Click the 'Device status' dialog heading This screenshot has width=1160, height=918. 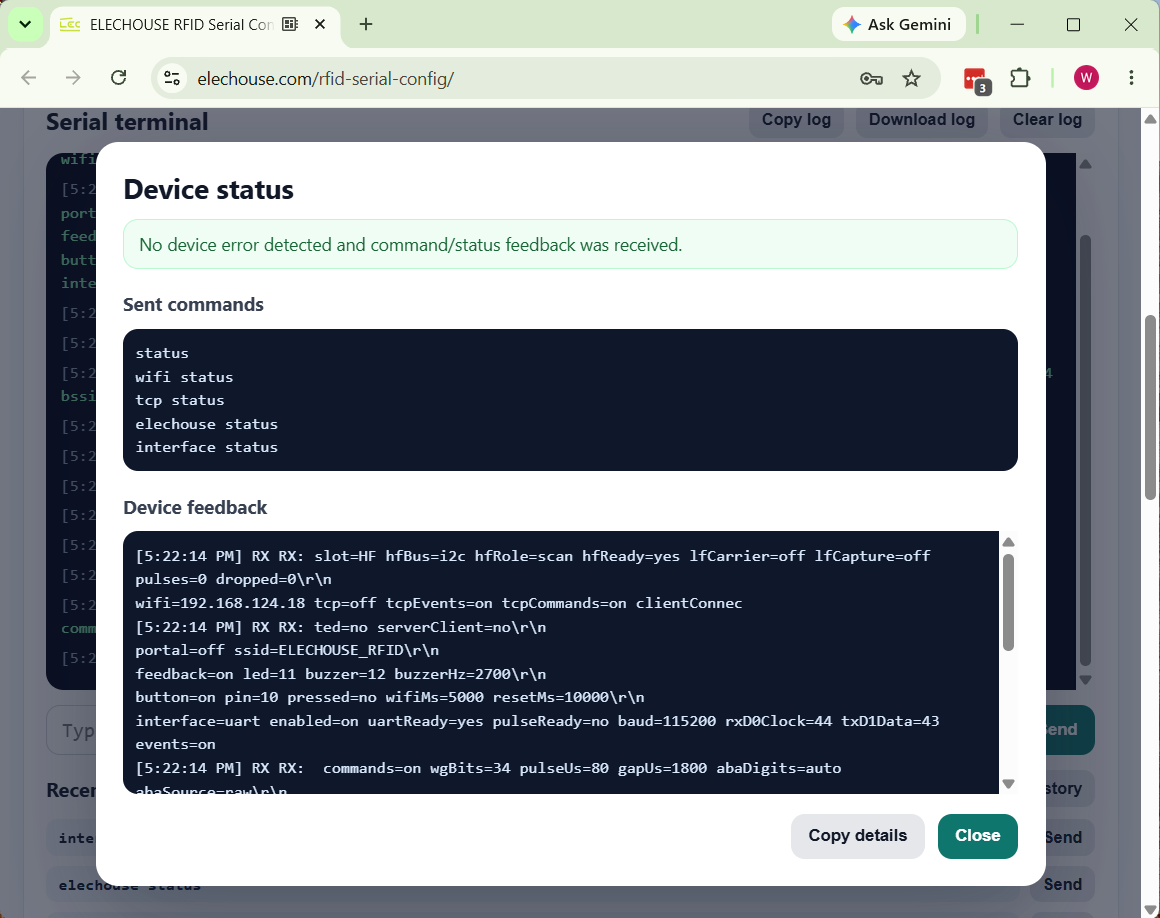pyautogui.click(x=209, y=189)
